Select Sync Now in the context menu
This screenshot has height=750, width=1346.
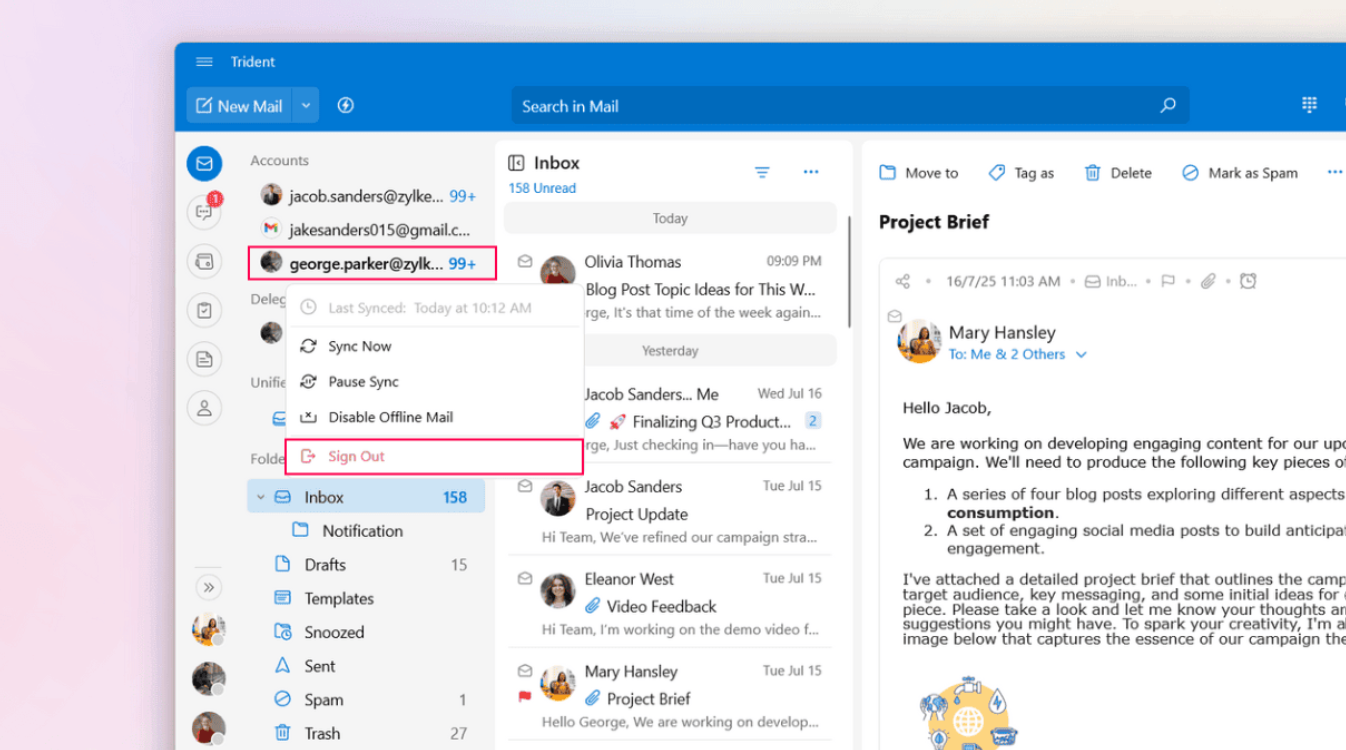[x=359, y=346]
